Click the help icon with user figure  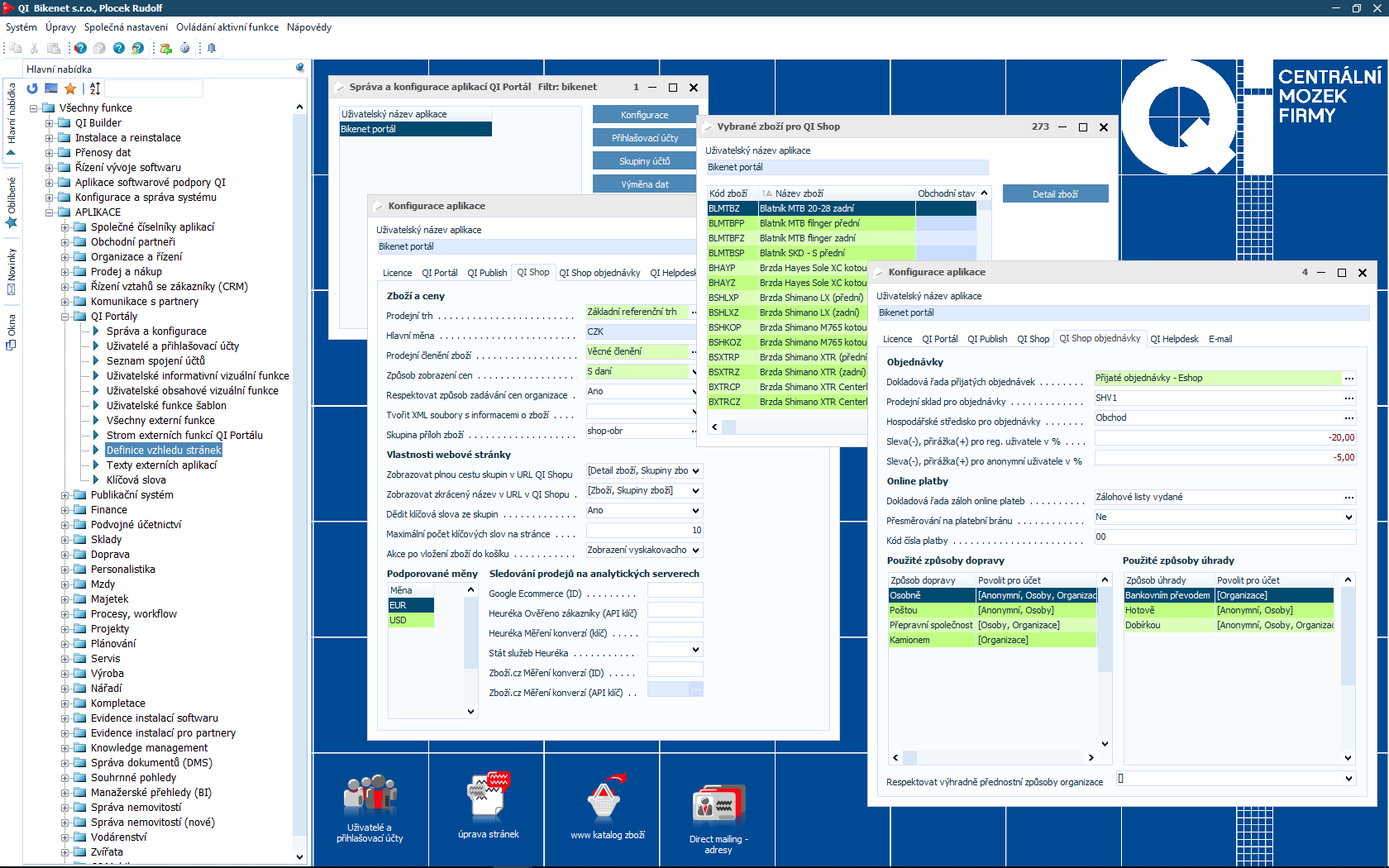point(137,48)
